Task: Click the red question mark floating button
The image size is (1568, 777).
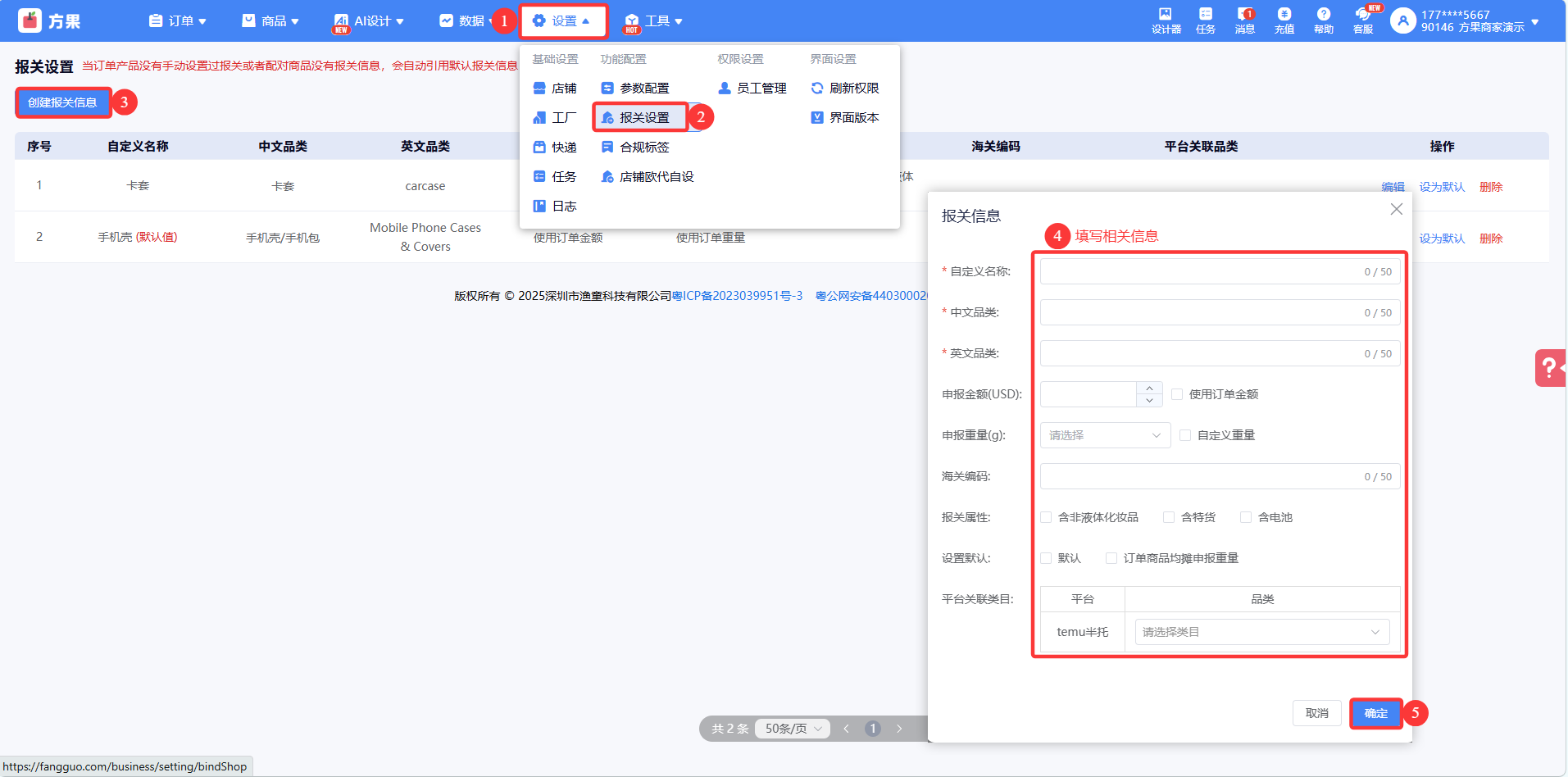Action: pos(1549,368)
